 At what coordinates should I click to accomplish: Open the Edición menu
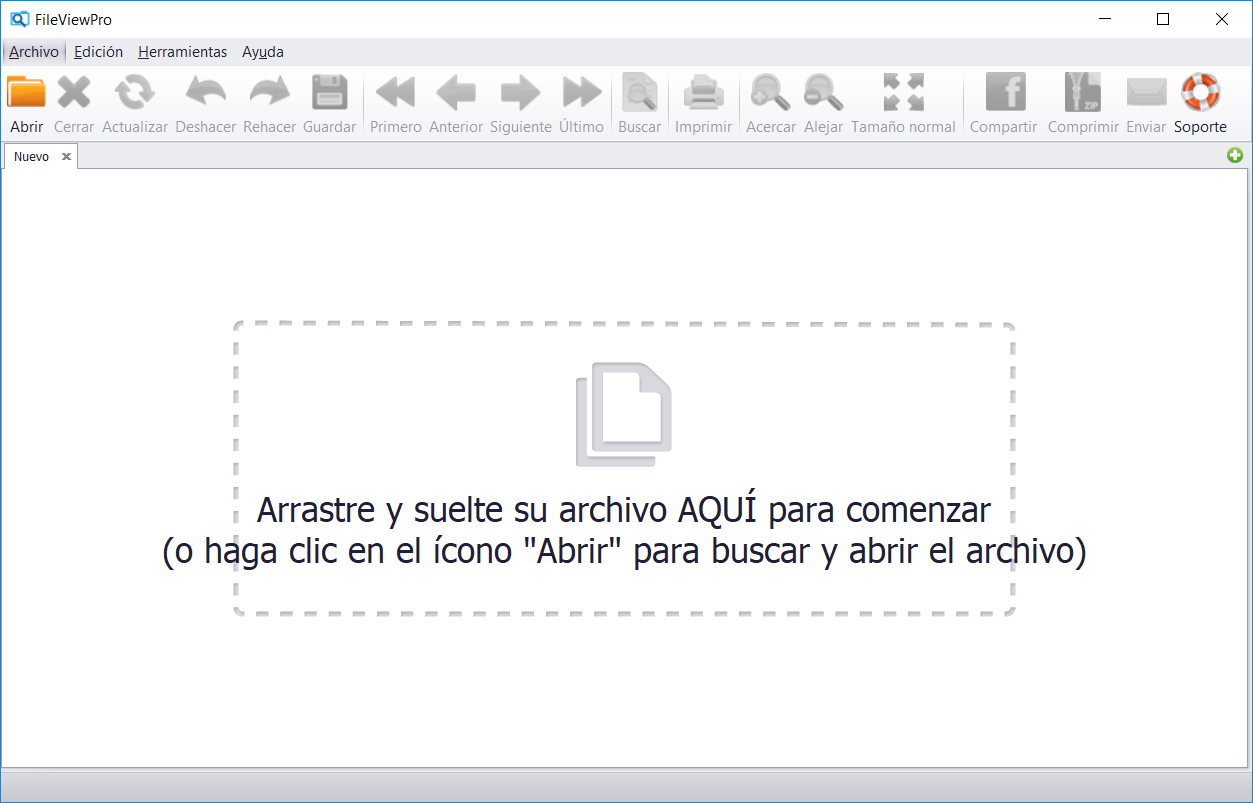click(98, 52)
